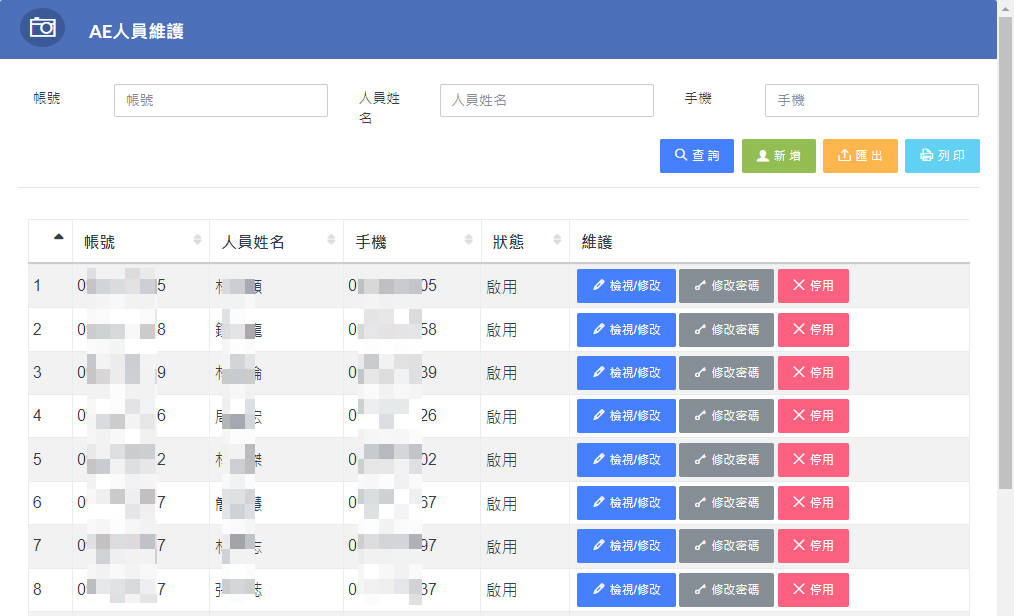The height and width of the screenshot is (616, 1014).
Task: Click 修改密碼 for row 7
Action: (x=726, y=546)
